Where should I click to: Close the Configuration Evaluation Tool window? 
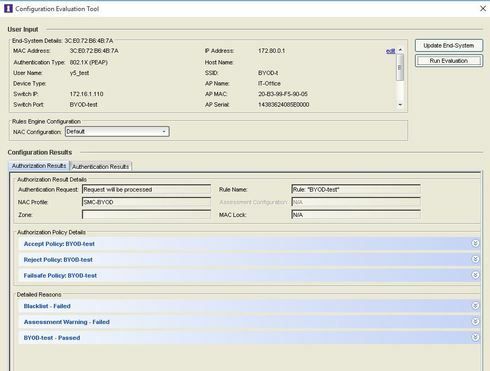click(483, 9)
